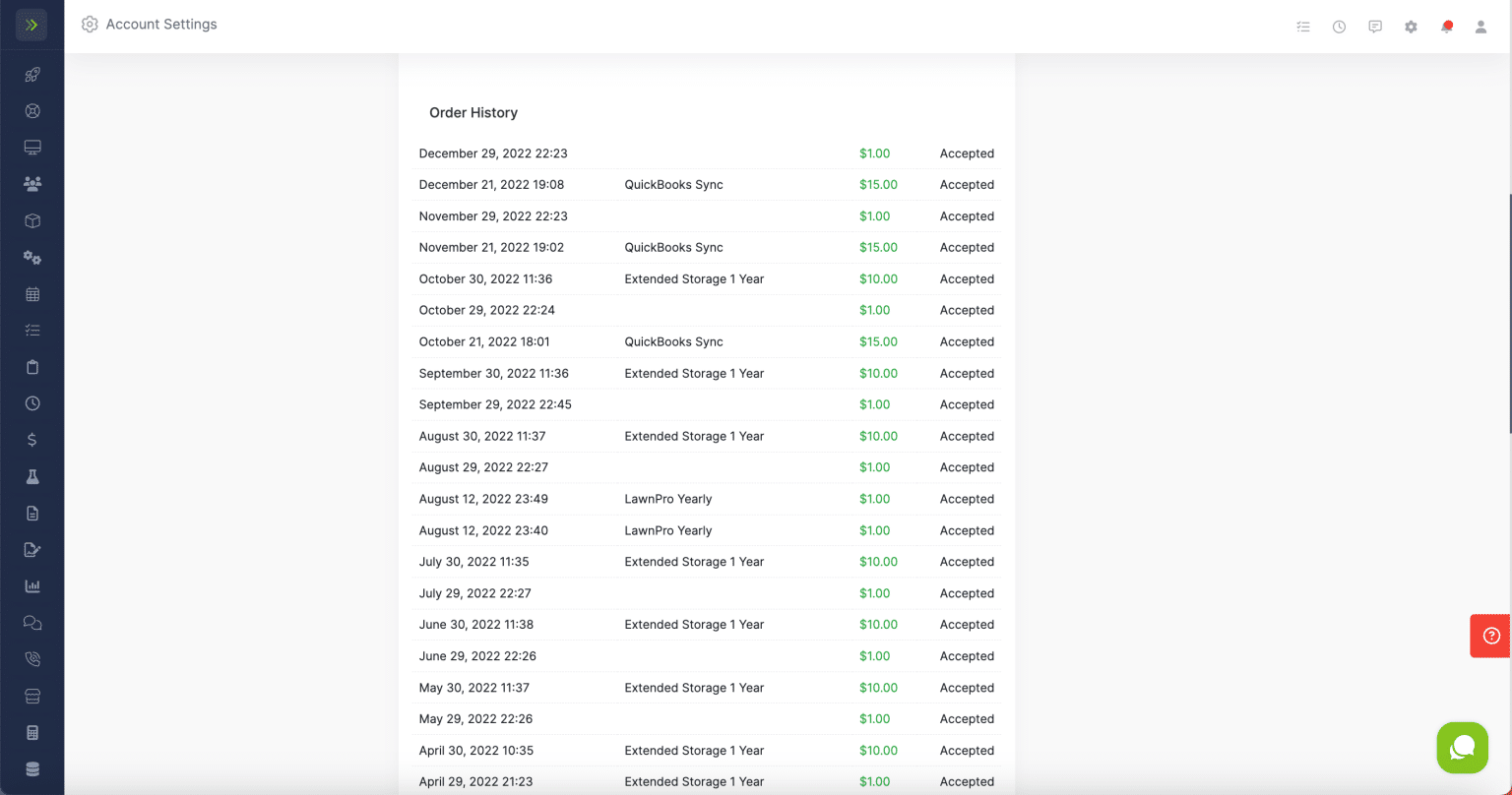Click the red help question mark button

1492,636
